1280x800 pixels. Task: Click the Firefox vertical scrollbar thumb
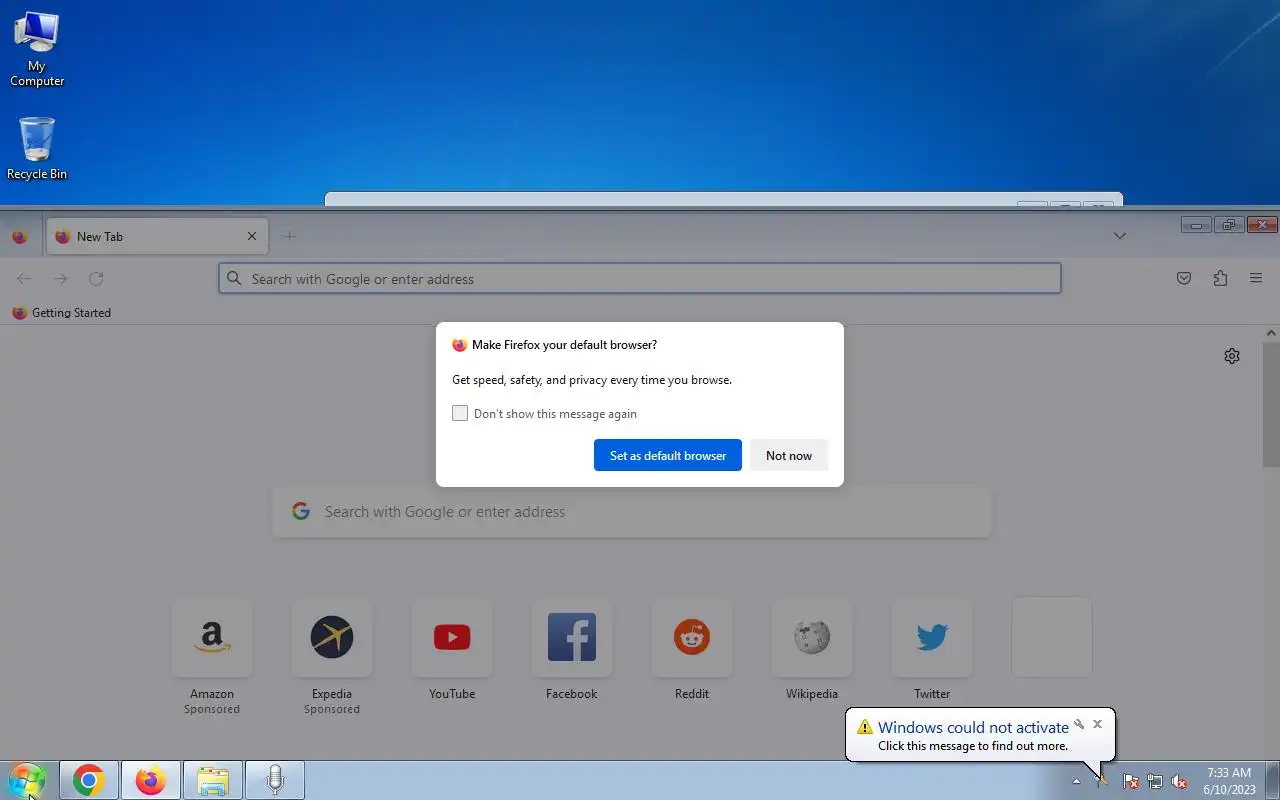[1272, 404]
